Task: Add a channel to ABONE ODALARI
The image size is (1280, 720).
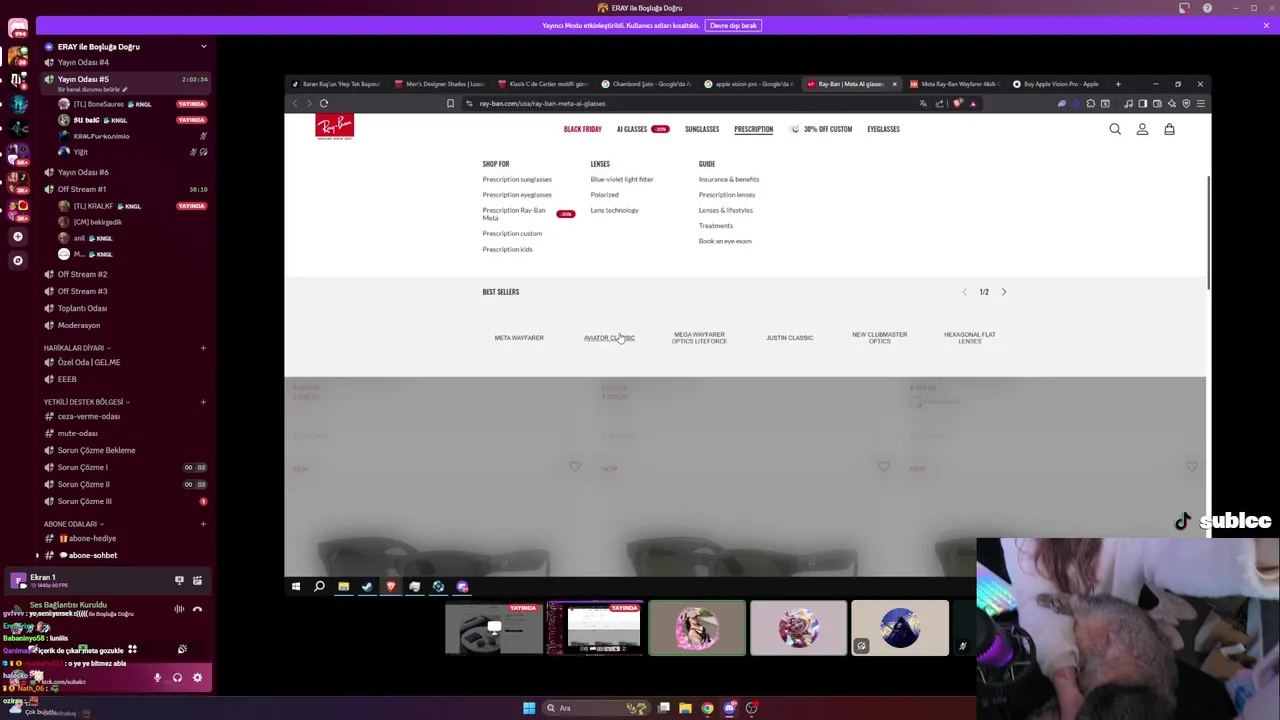Action: click(x=203, y=524)
